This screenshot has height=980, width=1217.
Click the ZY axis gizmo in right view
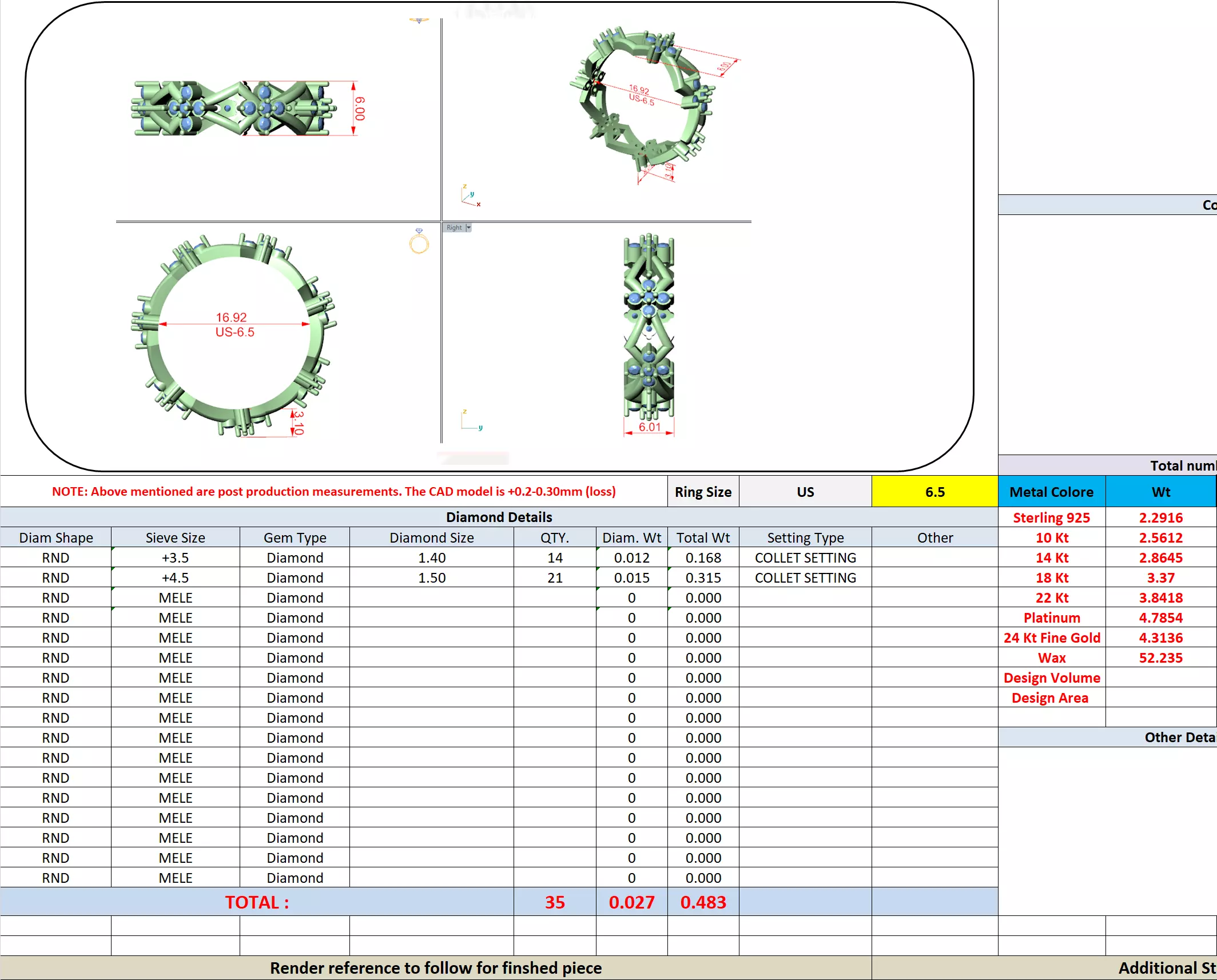coord(471,420)
